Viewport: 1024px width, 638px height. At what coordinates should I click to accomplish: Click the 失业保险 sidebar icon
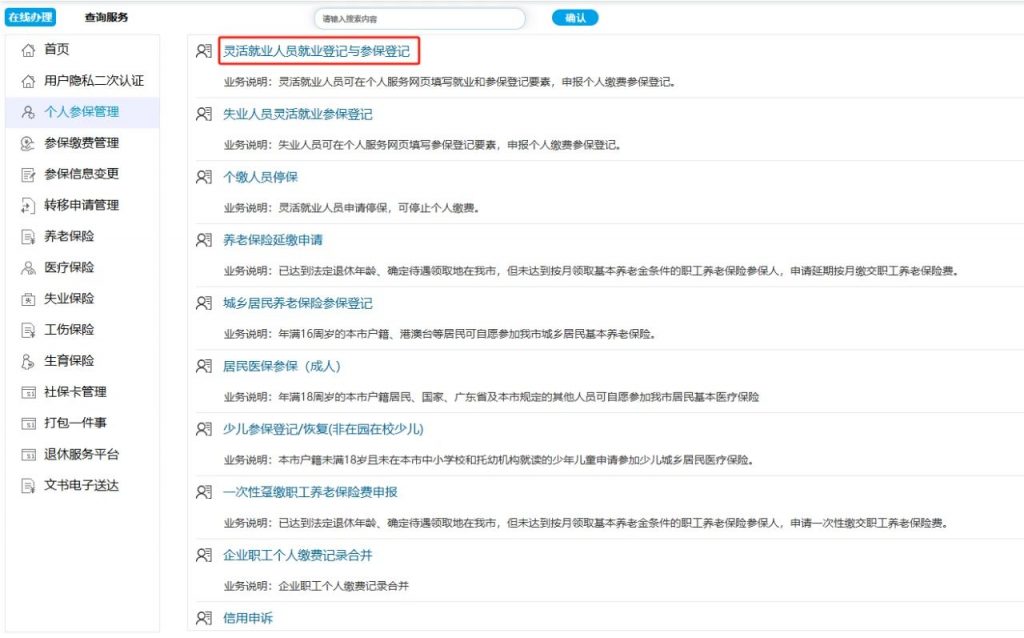click(28, 299)
